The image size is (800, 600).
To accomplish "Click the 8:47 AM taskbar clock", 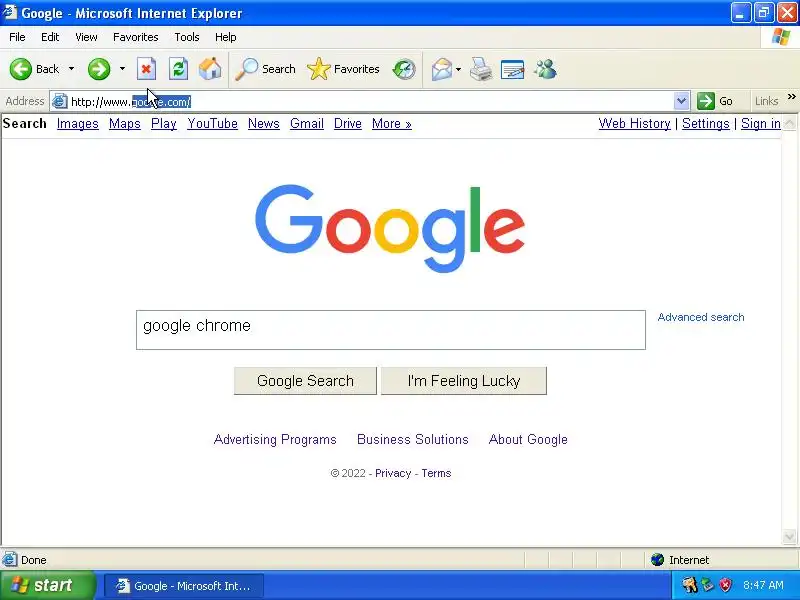I will pos(763,585).
